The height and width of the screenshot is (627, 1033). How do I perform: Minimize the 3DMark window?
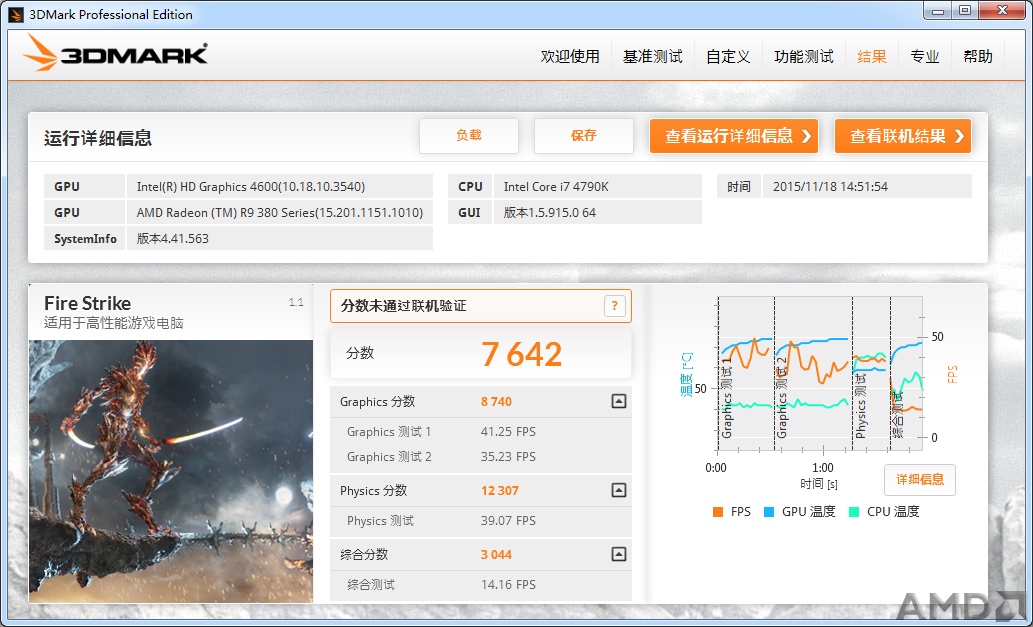[x=938, y=11]
